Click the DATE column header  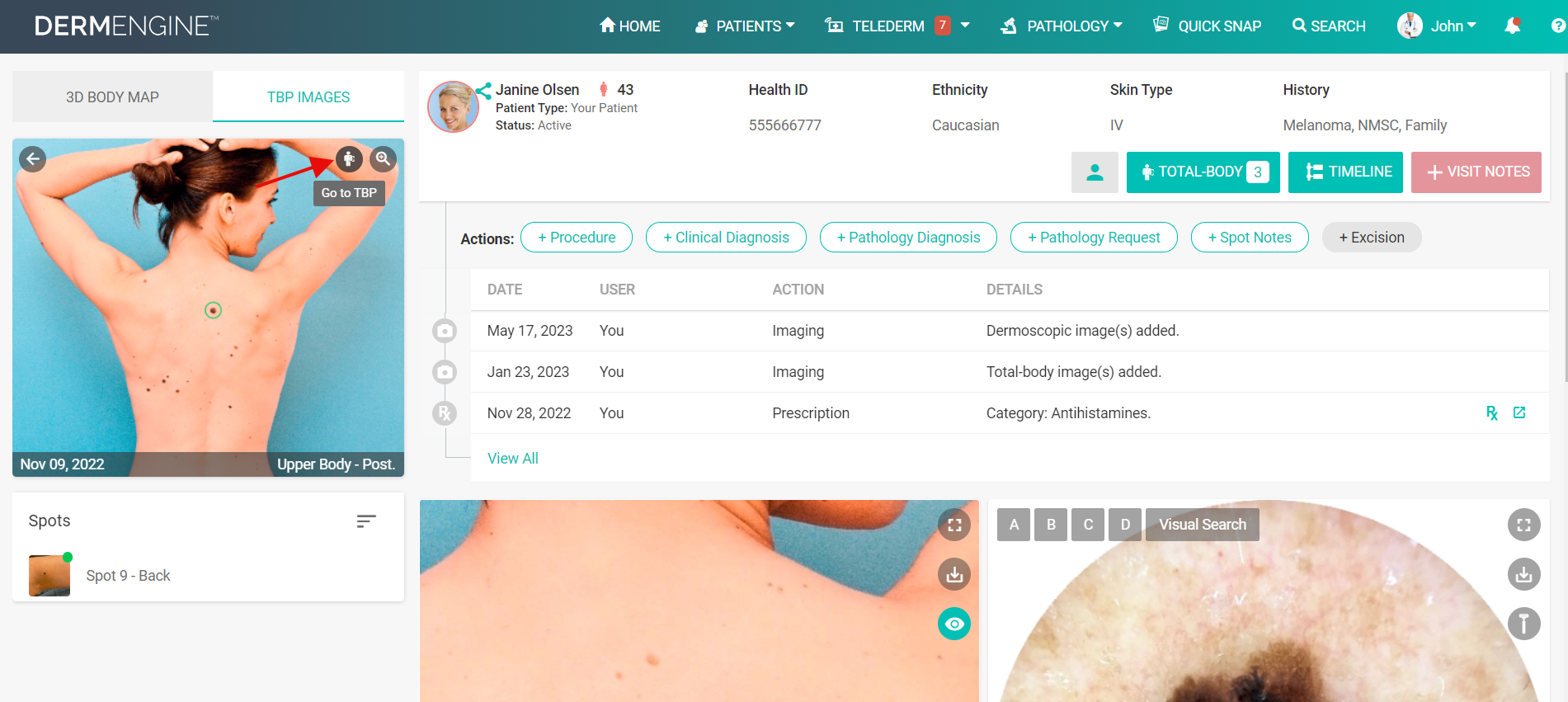[x=505, y=290]
